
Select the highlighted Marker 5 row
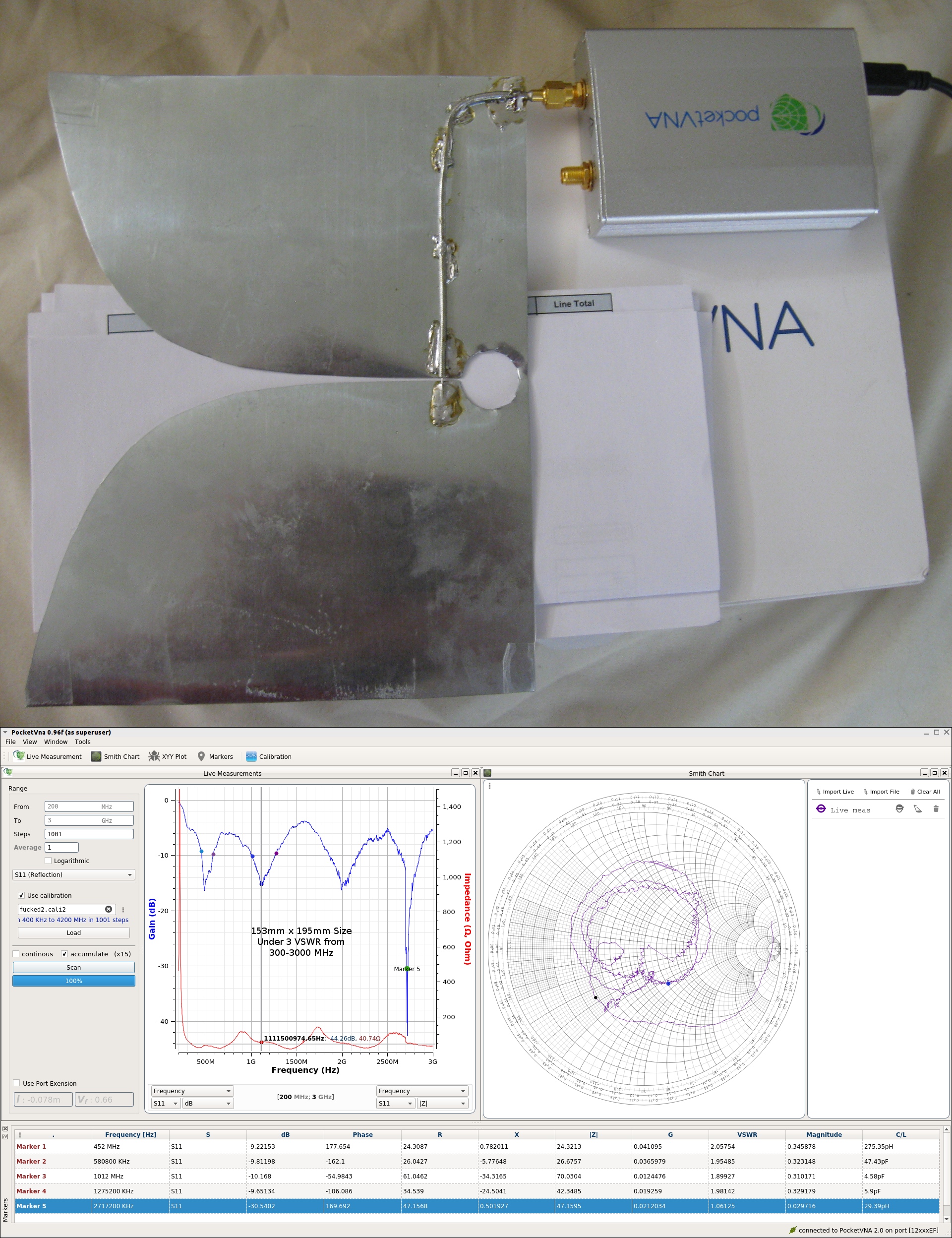pos(476,1206)
